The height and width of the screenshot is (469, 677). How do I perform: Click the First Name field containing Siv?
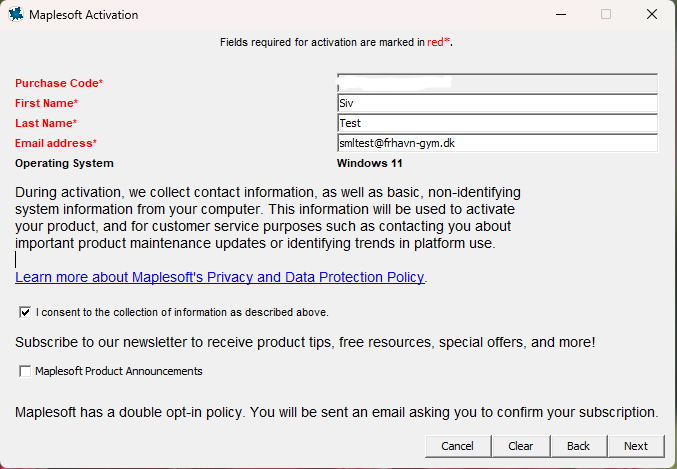coord(497,103)
